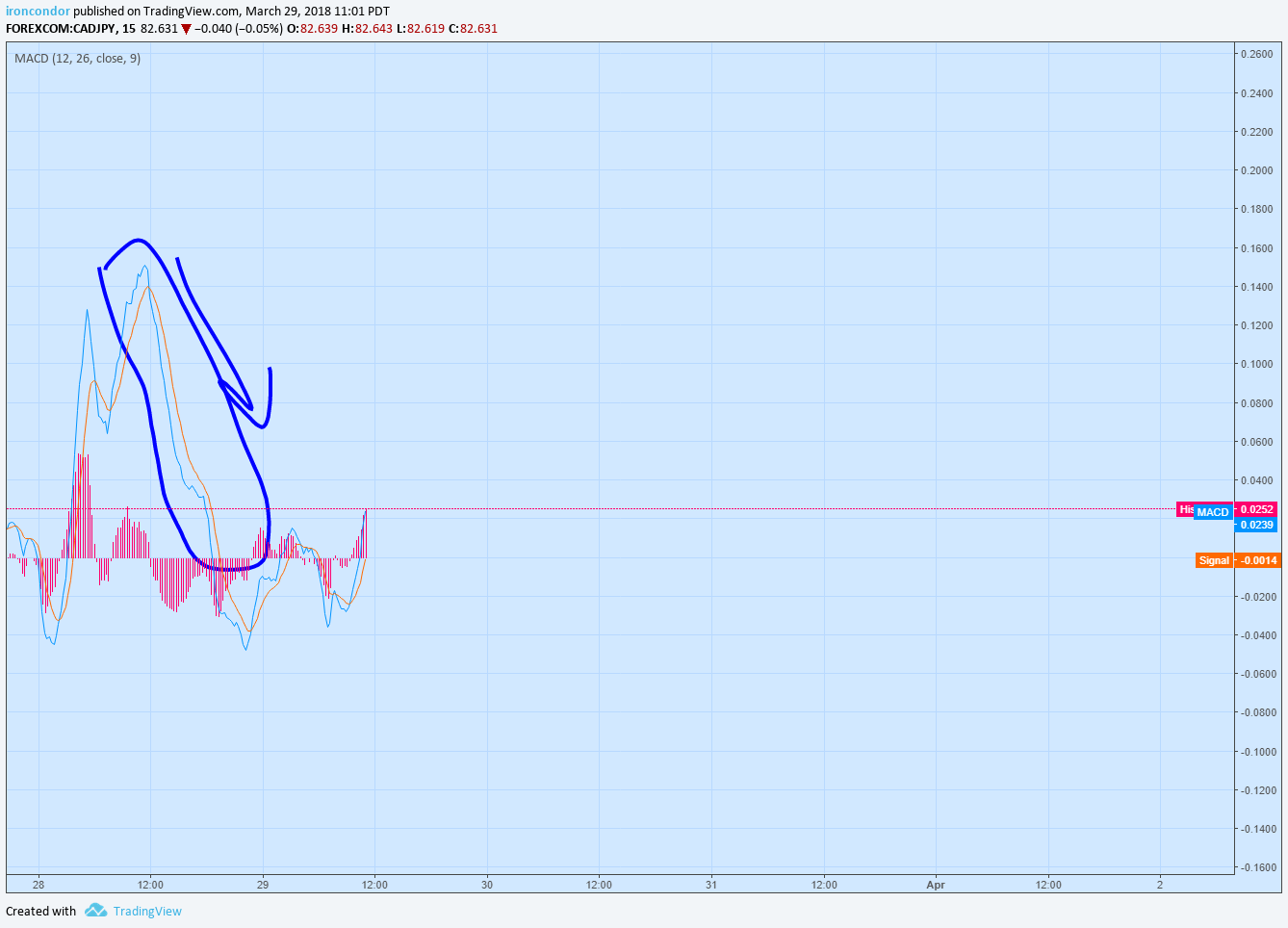Click the 0.0400 level on the price scale

pyautogui.click(x=1256, y=480)
